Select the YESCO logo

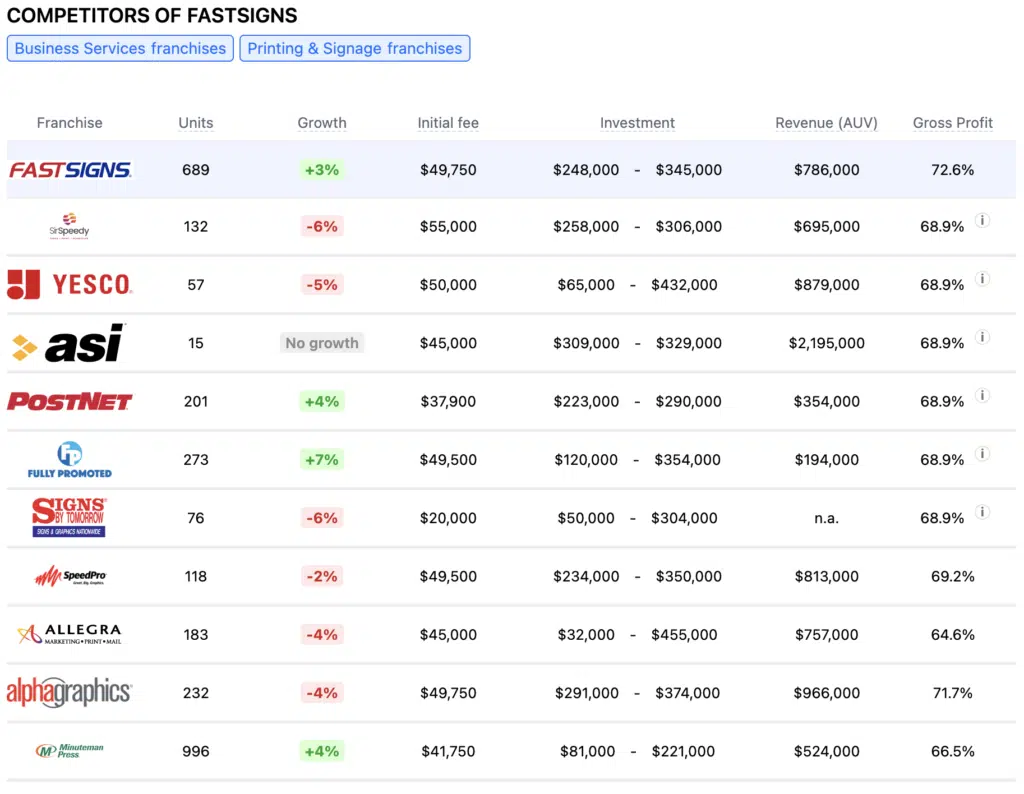pos(70,284)
